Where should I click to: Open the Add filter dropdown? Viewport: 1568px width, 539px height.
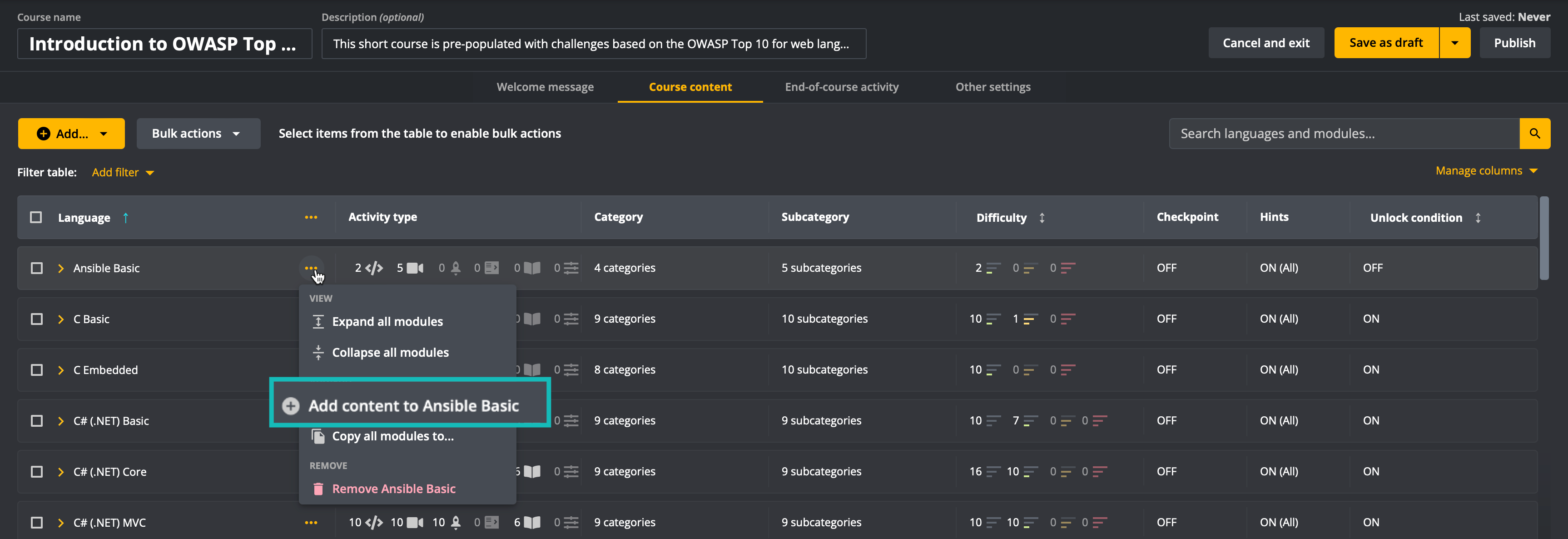[122, 172]
